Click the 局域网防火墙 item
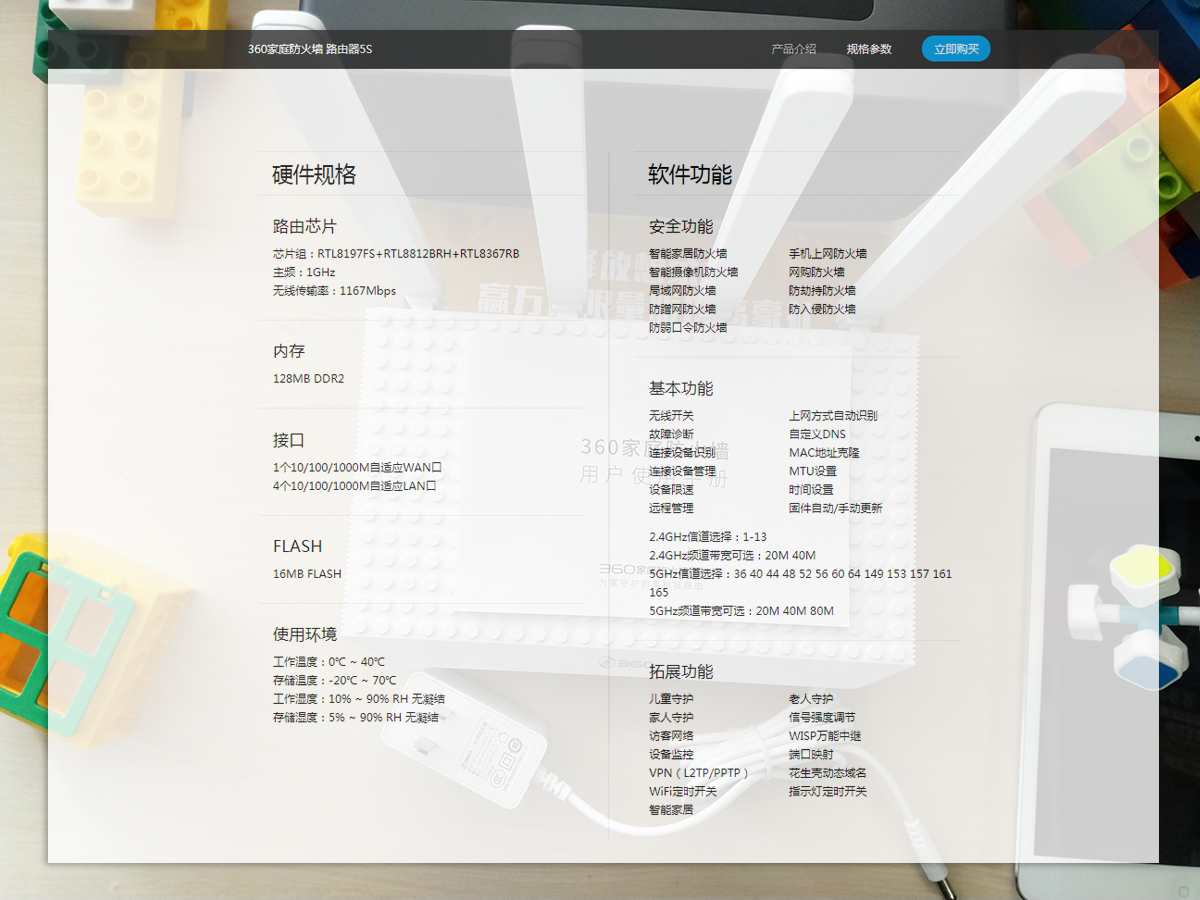This screenshot has width=1200, height=900. point(683,291)
